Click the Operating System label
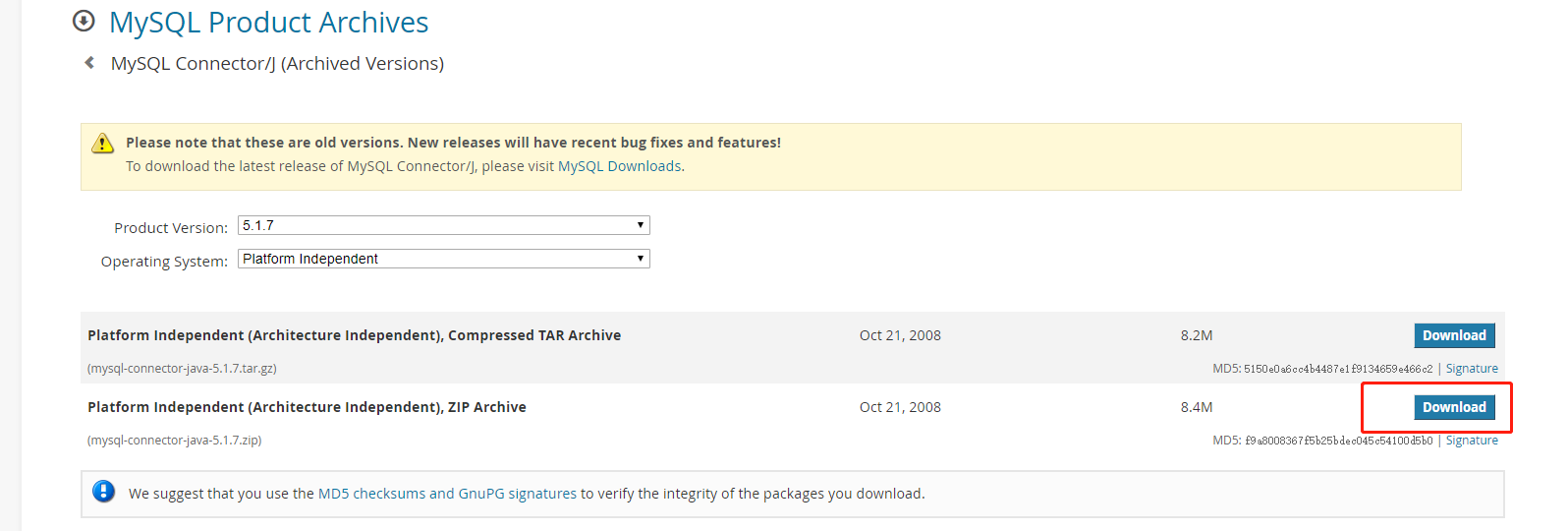Screen dimensions: 1568x531 (x=164, y=262)
